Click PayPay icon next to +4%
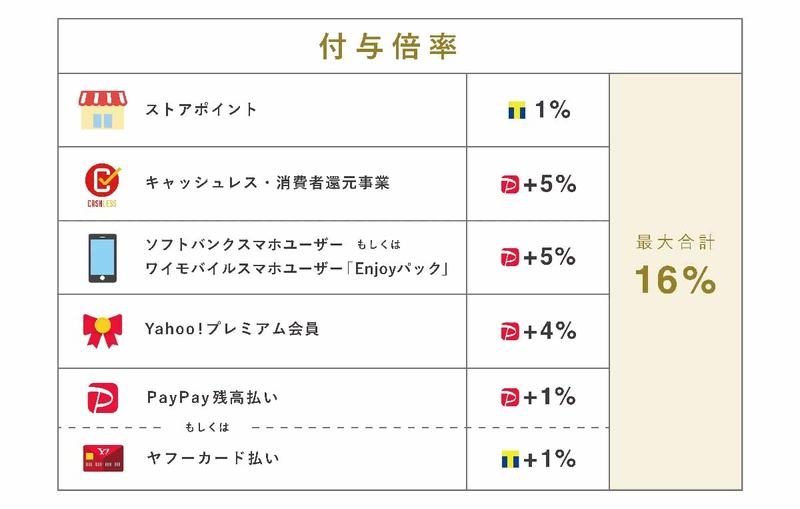 pyautogui.click(x=510, y=331)
